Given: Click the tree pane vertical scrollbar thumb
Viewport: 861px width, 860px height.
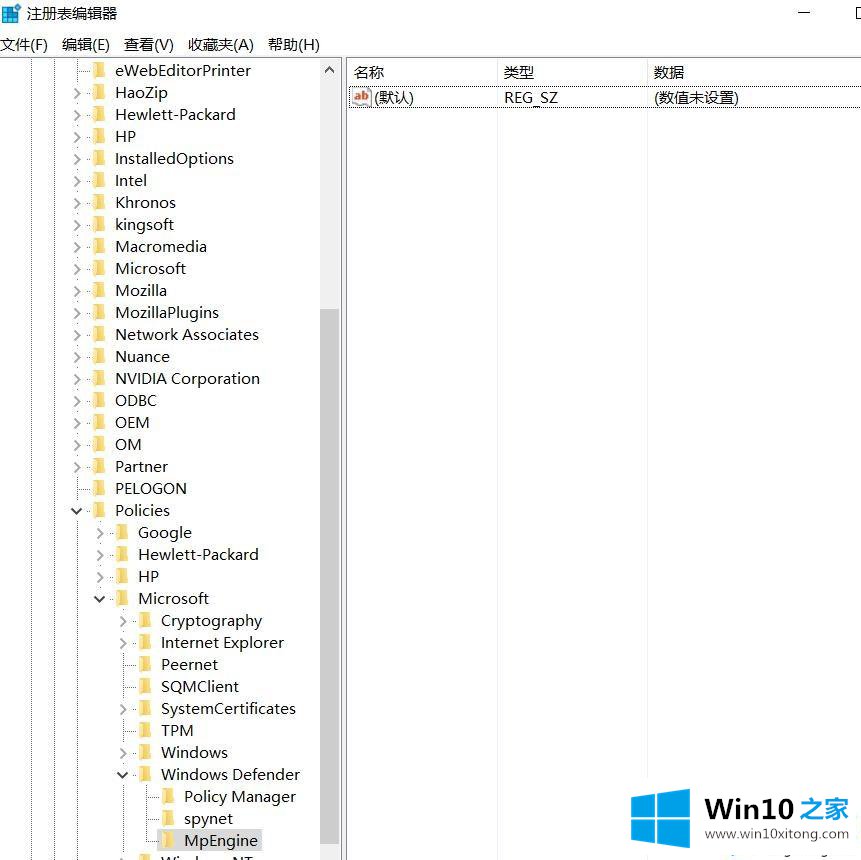Looking at the screenshot, I should [329, 576].
